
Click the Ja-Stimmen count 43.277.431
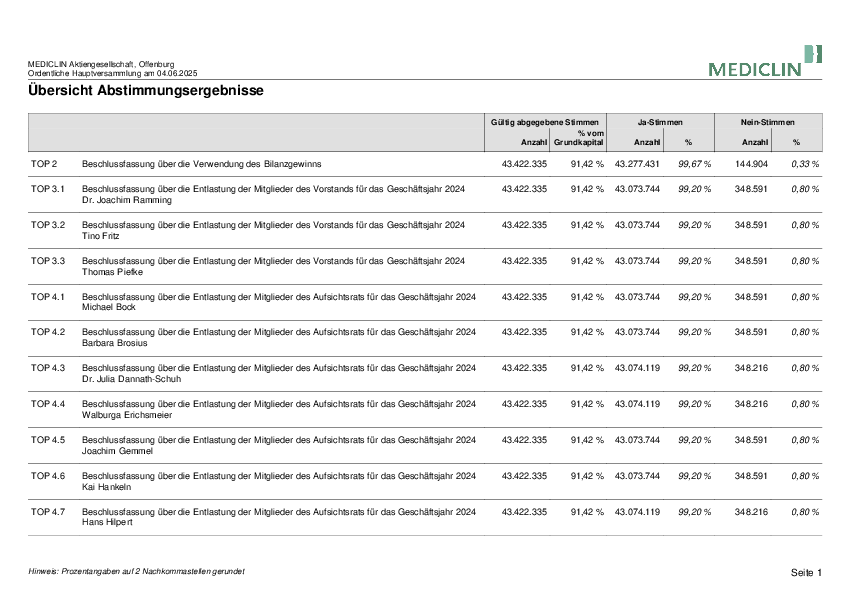(x=637, y=164)
